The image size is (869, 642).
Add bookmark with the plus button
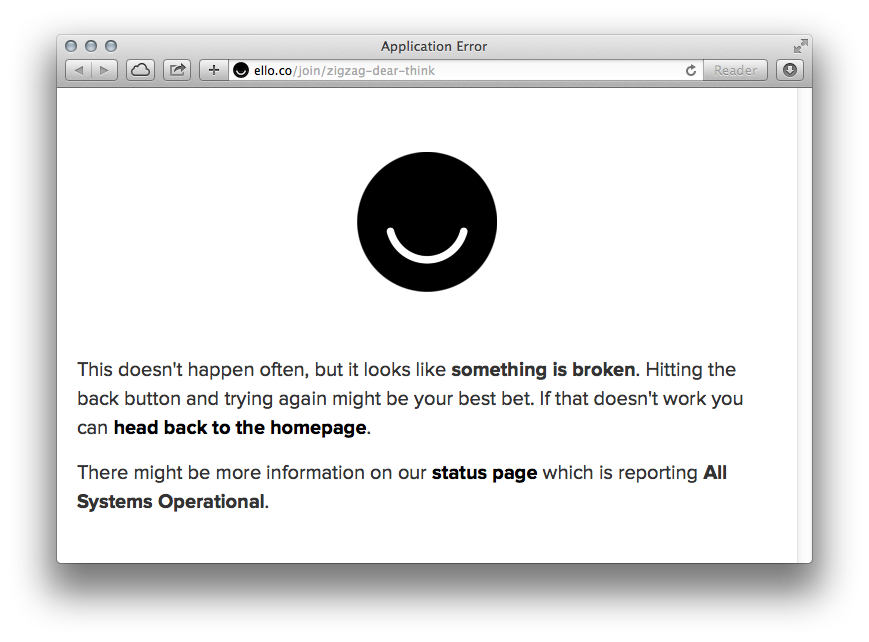tap(214, 70)
